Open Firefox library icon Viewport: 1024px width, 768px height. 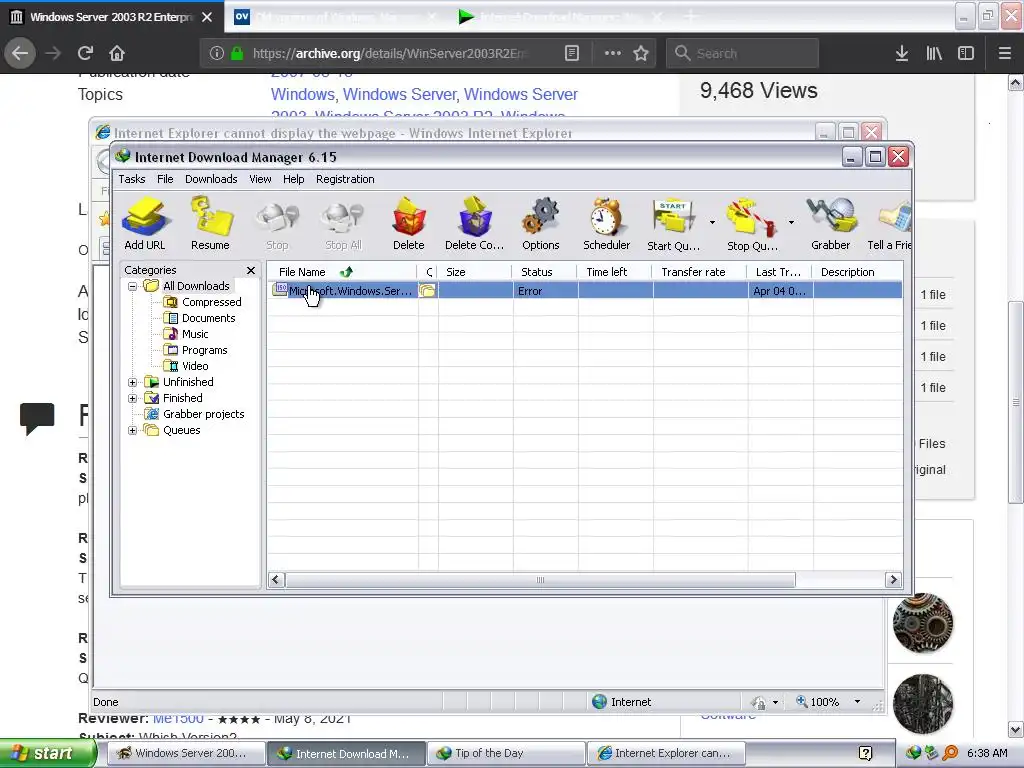pos(934,53)
